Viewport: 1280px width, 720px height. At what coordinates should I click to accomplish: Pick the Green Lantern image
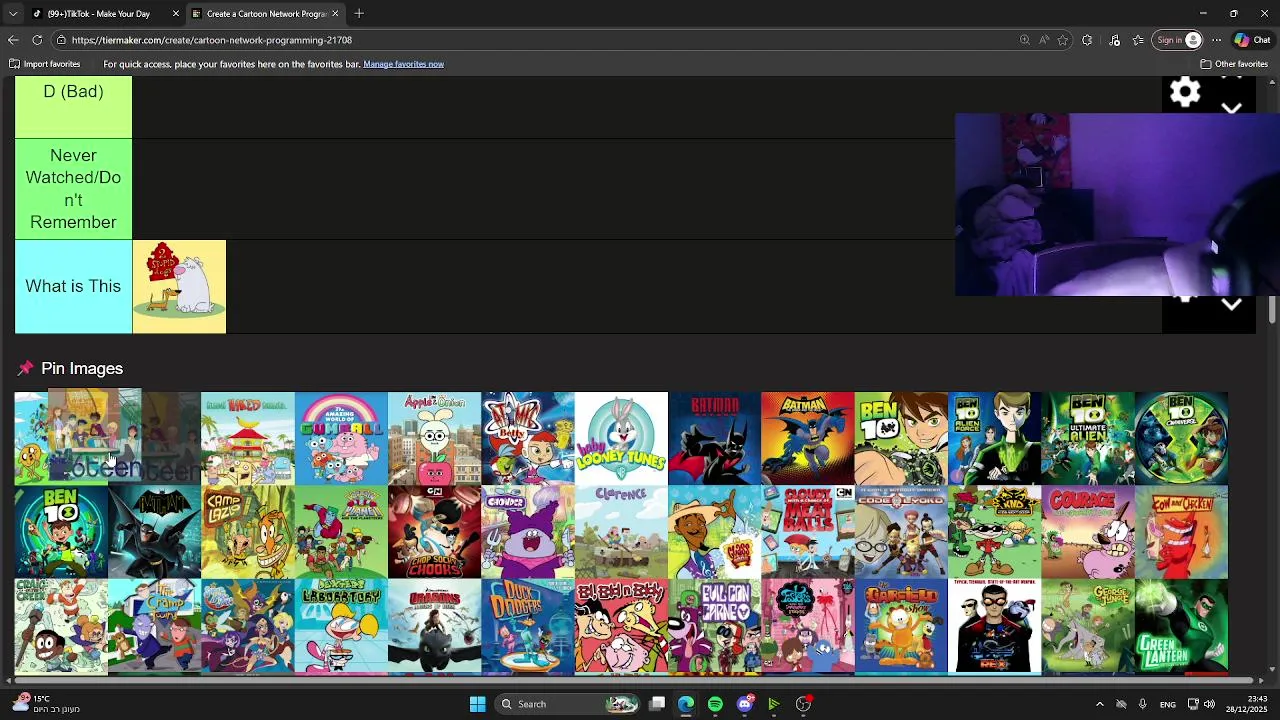pos(1181,625)
